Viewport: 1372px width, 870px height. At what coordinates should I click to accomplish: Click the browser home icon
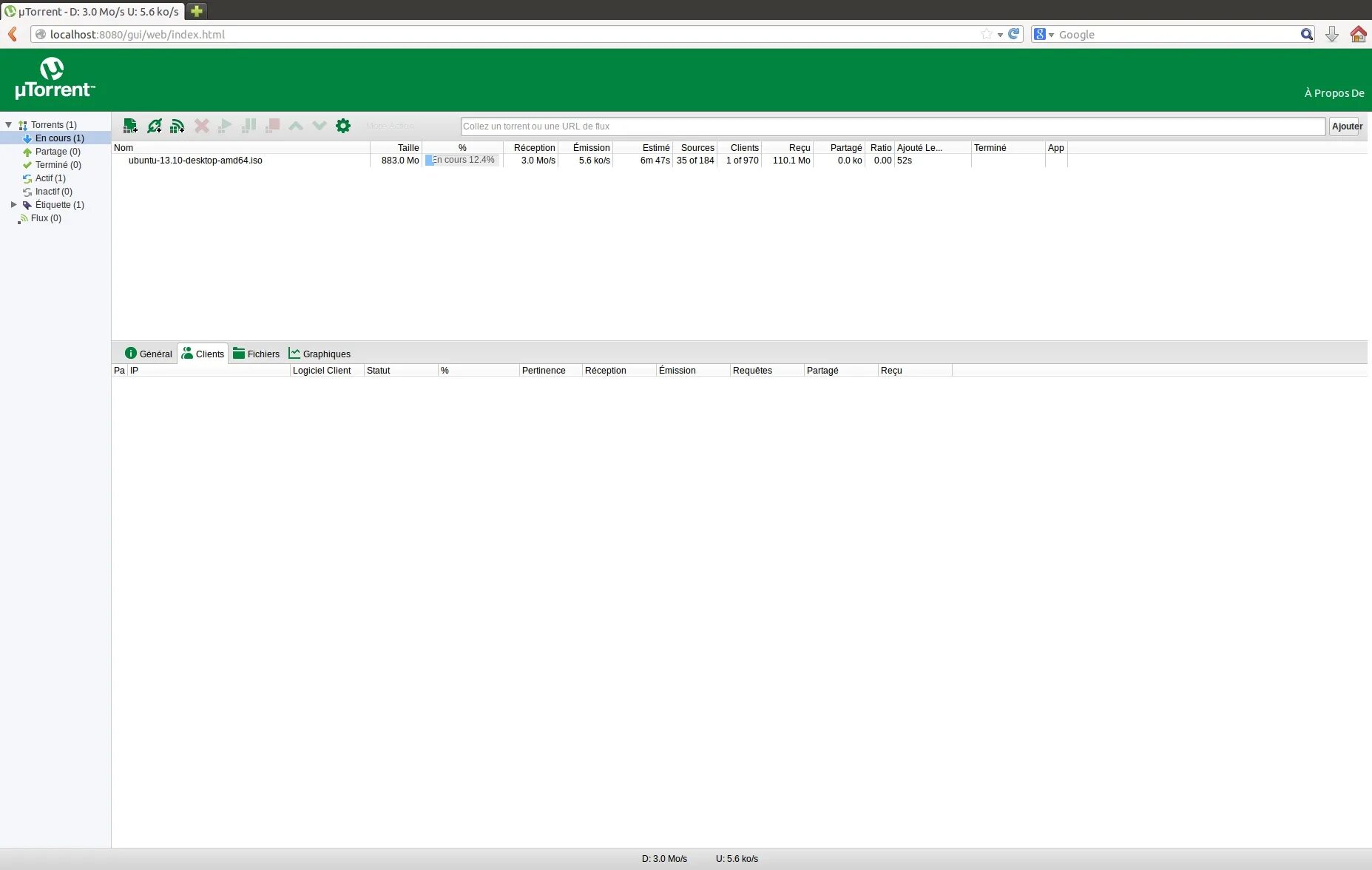click(1358, 34)
